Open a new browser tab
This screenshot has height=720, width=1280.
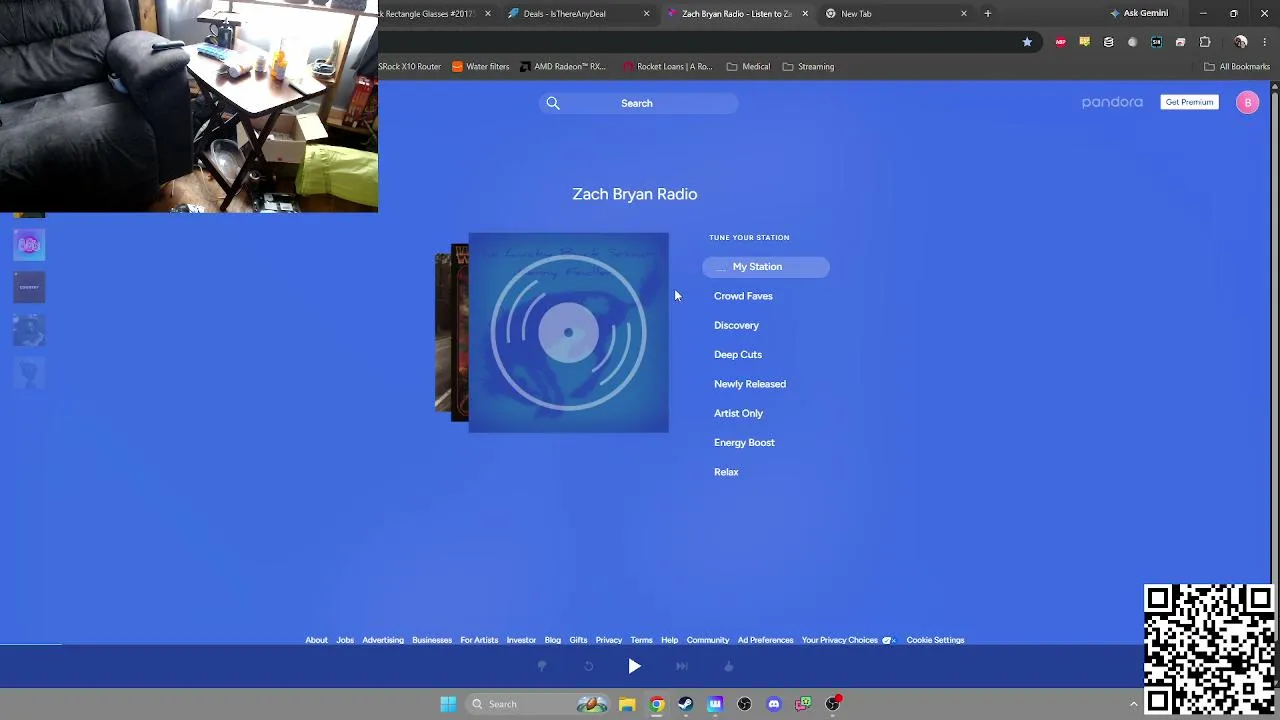[x=988, y=14]
